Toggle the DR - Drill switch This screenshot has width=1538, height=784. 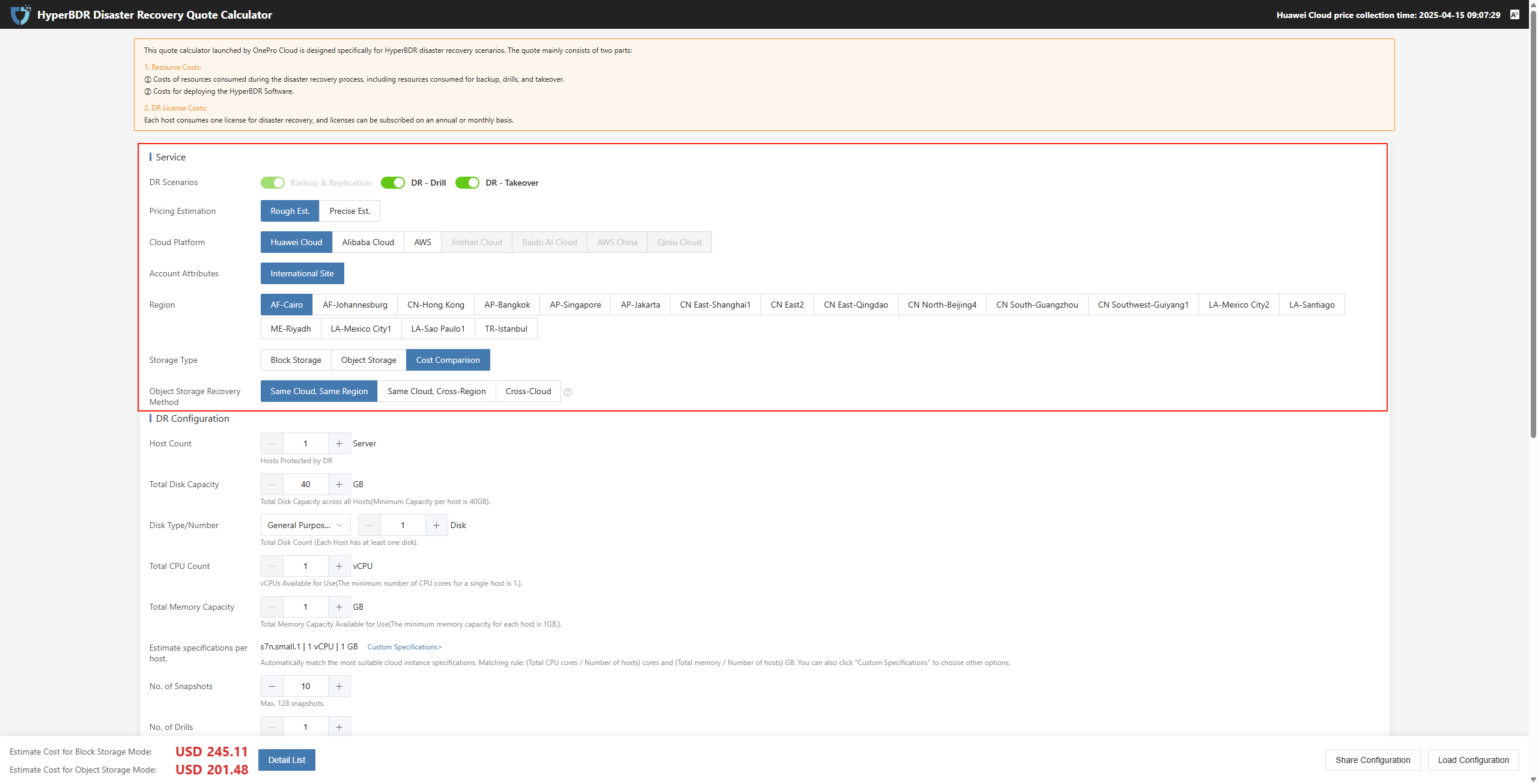(x=393, y=183)
